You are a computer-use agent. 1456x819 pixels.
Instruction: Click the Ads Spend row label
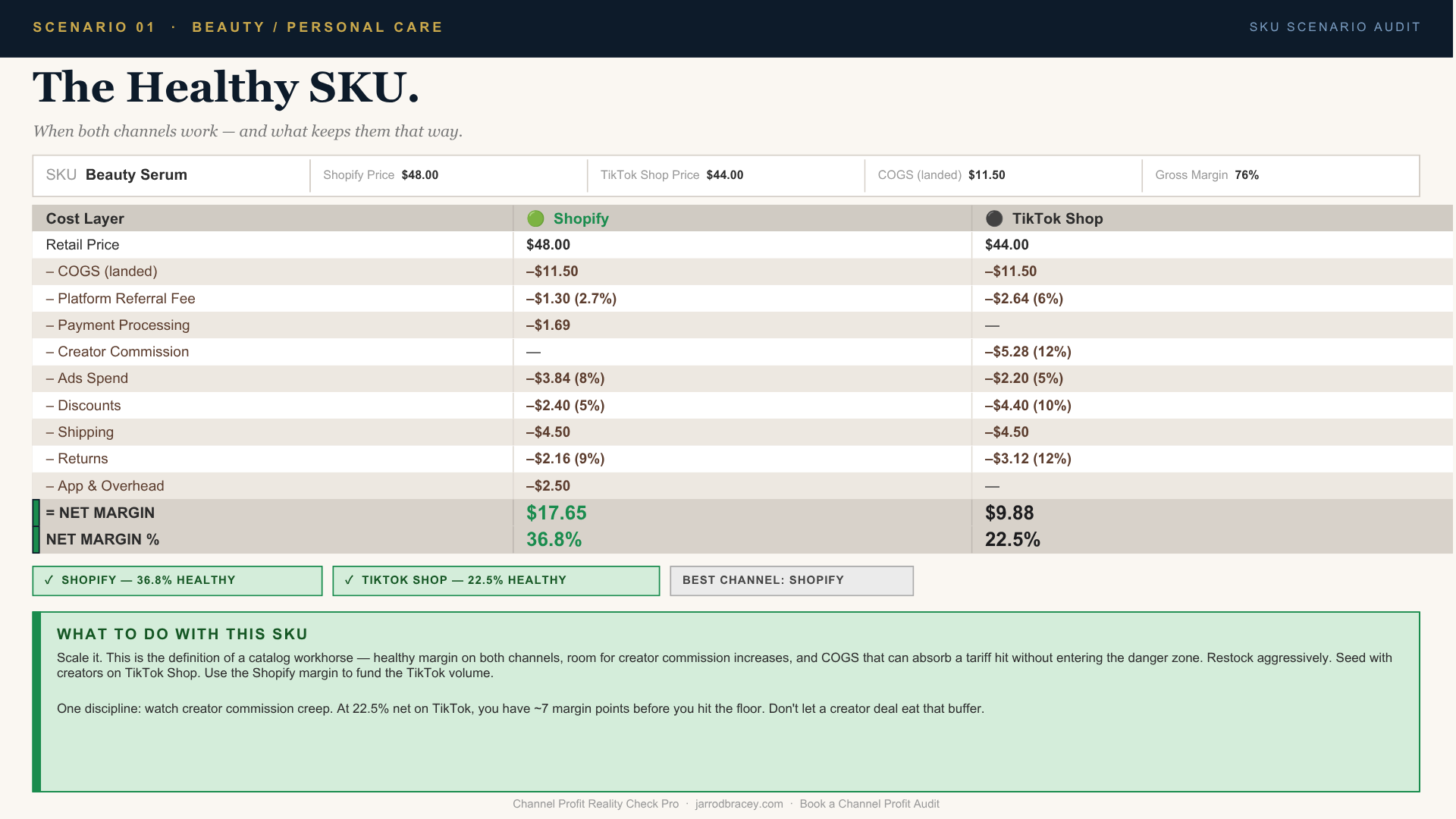(87, 378)
